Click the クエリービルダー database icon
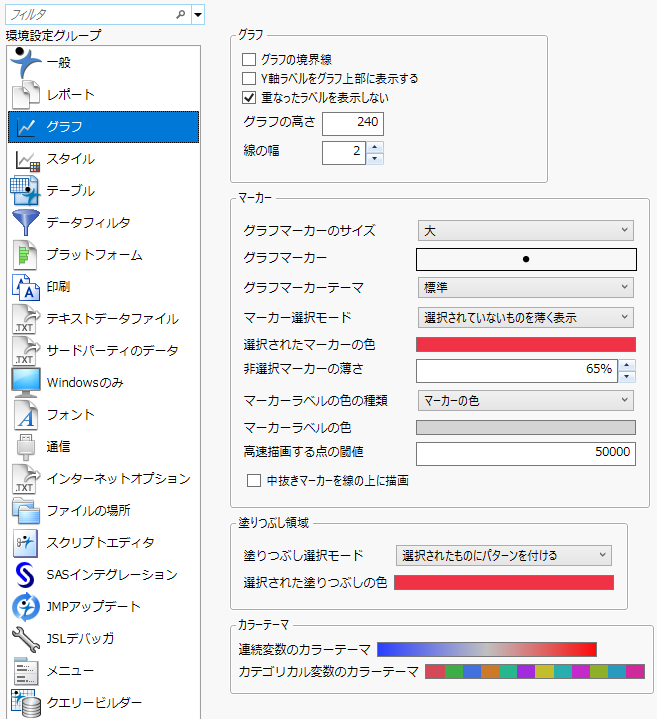Viewport: 657px width, 719px height. (x=26, y=703)
